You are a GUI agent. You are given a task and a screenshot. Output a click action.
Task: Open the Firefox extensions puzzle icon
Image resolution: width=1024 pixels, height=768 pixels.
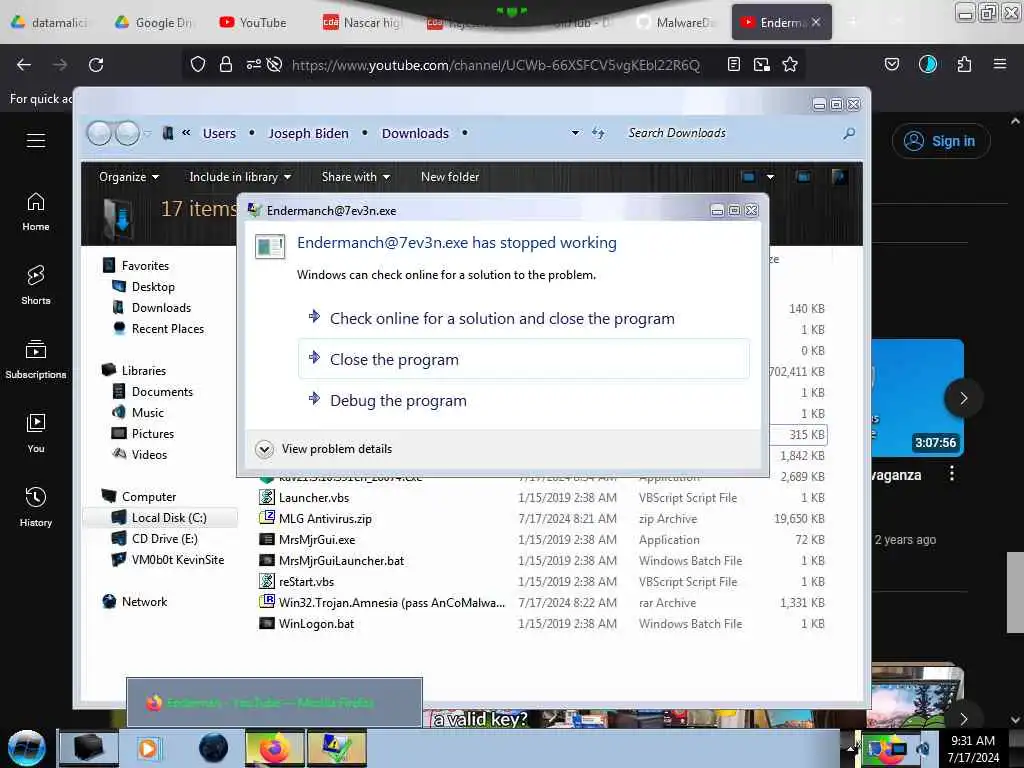(964, 64)
